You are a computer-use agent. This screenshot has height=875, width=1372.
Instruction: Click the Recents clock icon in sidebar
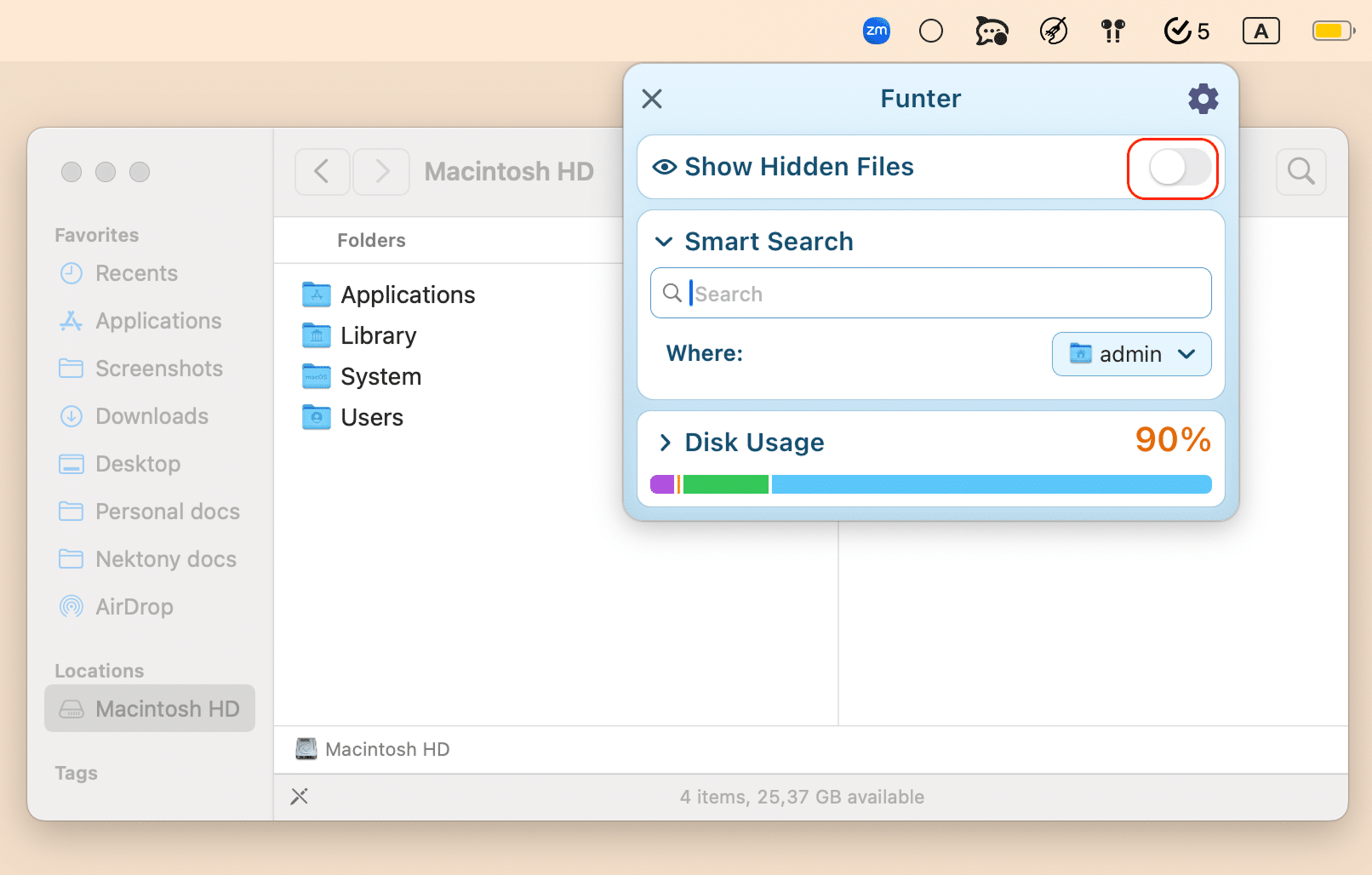[71, 273]
